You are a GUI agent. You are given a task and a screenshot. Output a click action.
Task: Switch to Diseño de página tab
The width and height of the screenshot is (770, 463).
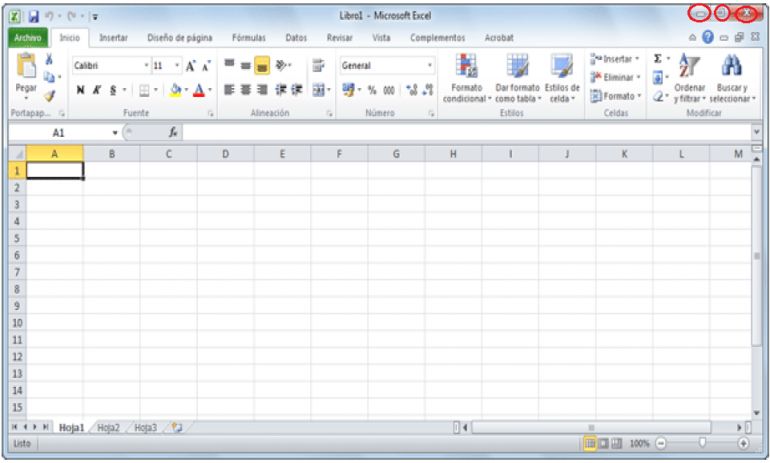click(180, 38)
